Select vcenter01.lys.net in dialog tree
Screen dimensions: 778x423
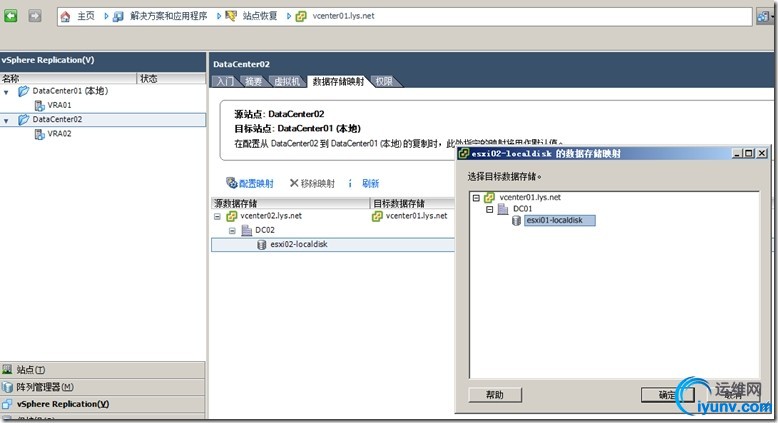click(530, 197)
